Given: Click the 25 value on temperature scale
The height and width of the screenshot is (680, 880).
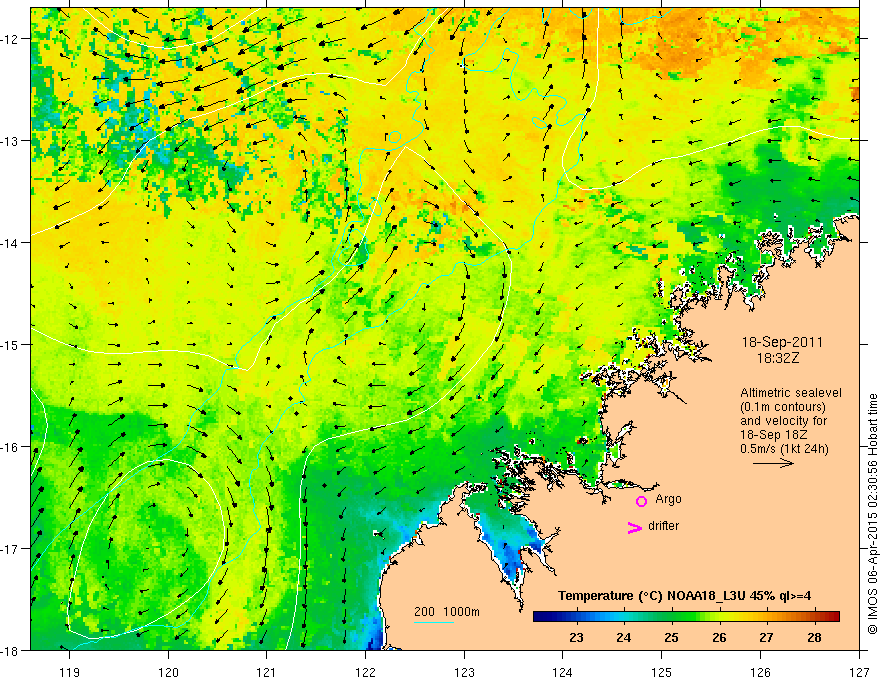Looking at the screenshot, I should tap(671, 638).
